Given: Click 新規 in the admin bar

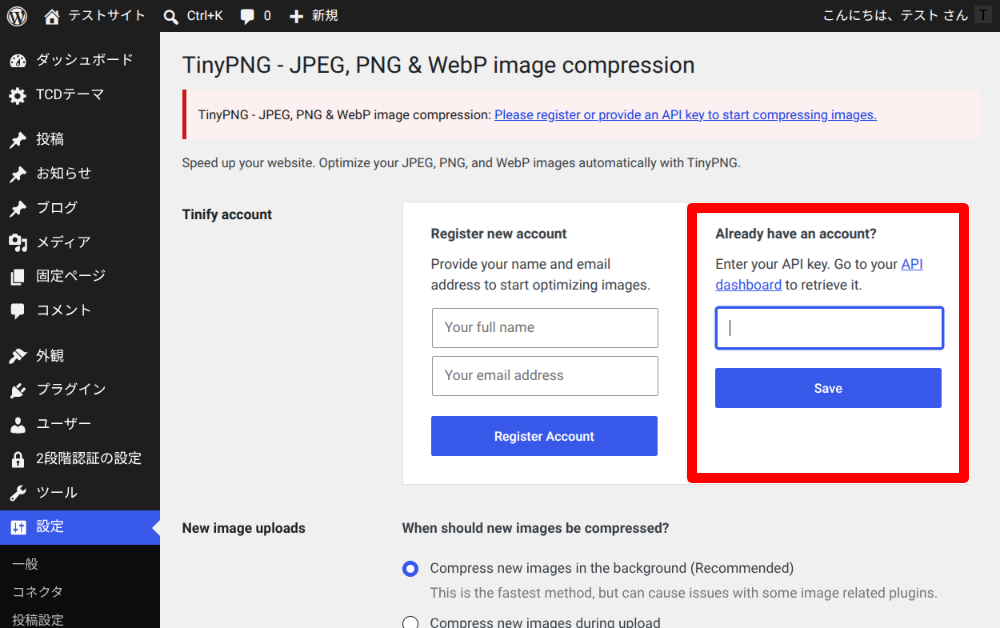Looking at the screenshot, I should tap(325, 16).
